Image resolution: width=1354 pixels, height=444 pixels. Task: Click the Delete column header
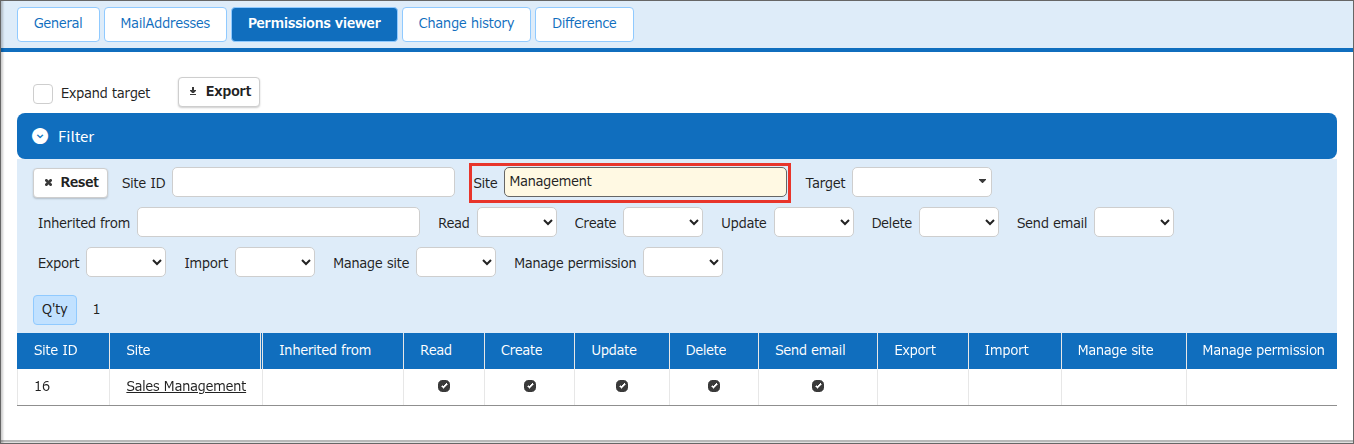coord(714,351)
